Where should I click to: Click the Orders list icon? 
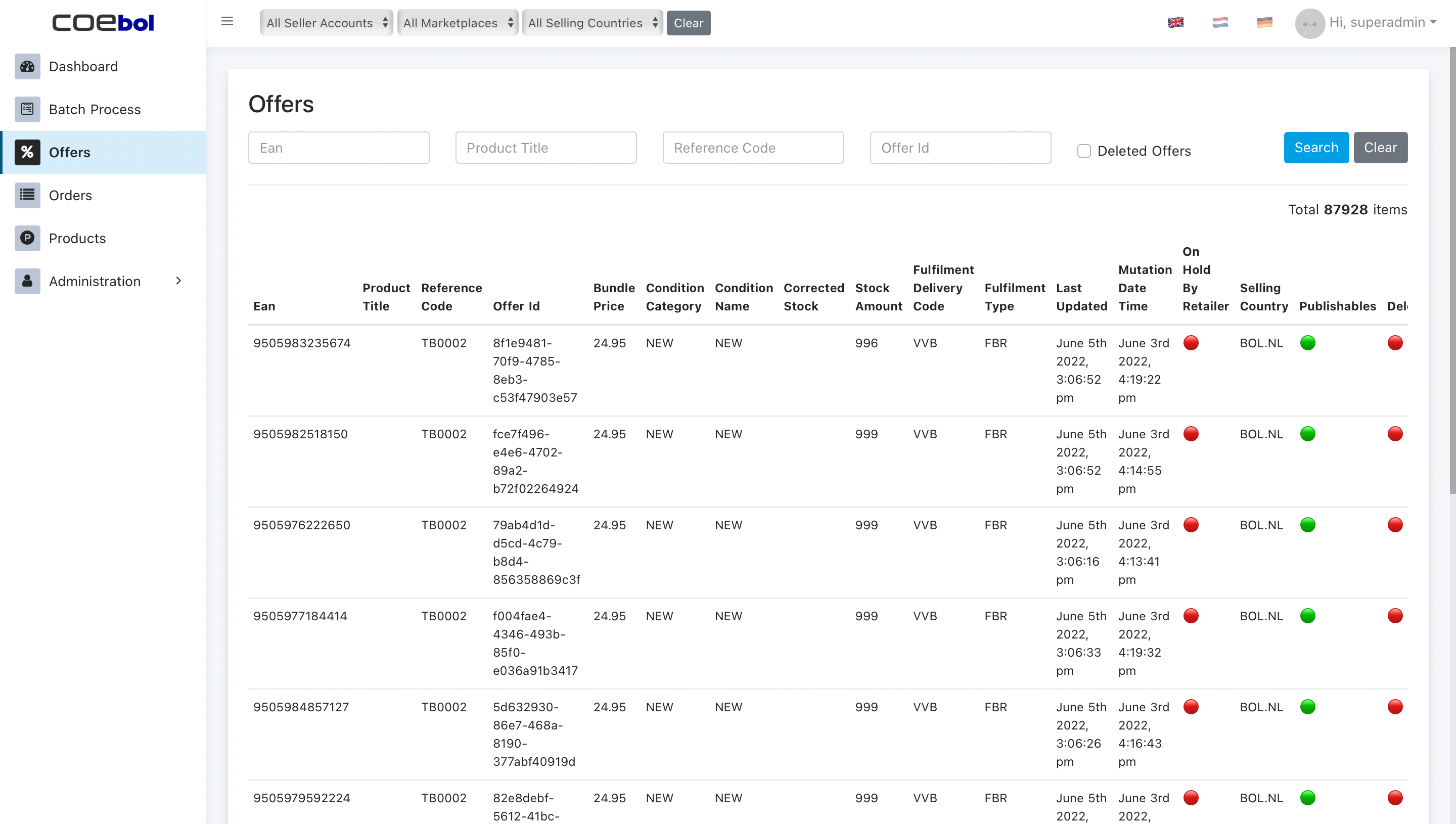[x=27, y=195]
